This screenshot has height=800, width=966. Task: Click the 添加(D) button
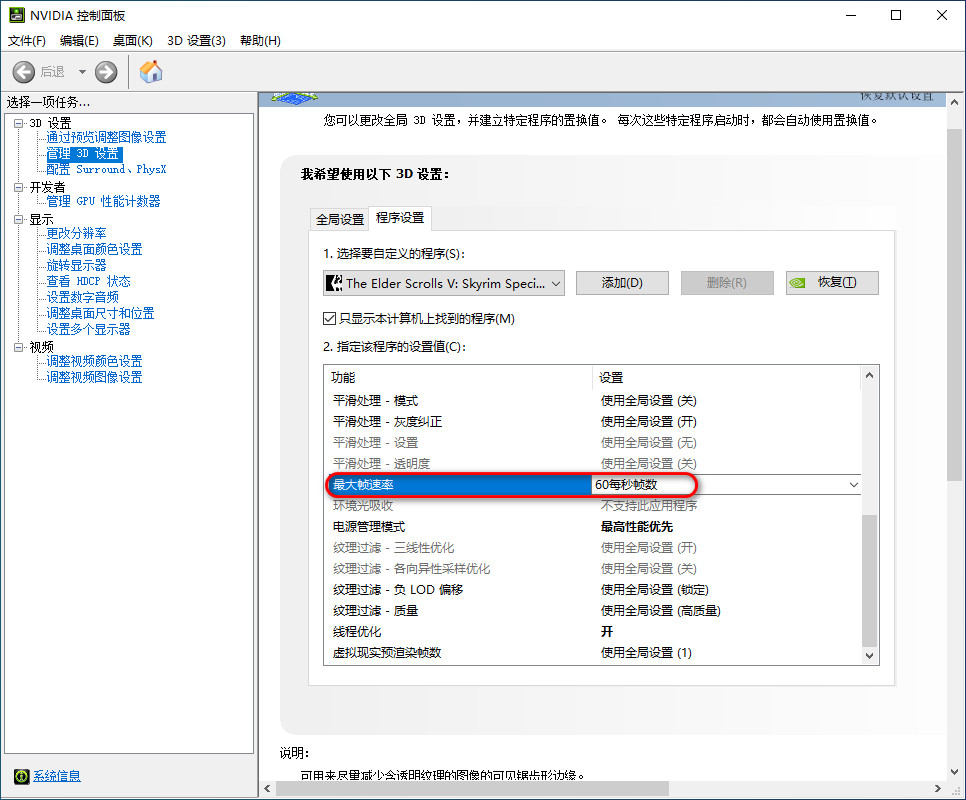click(621, 283)
